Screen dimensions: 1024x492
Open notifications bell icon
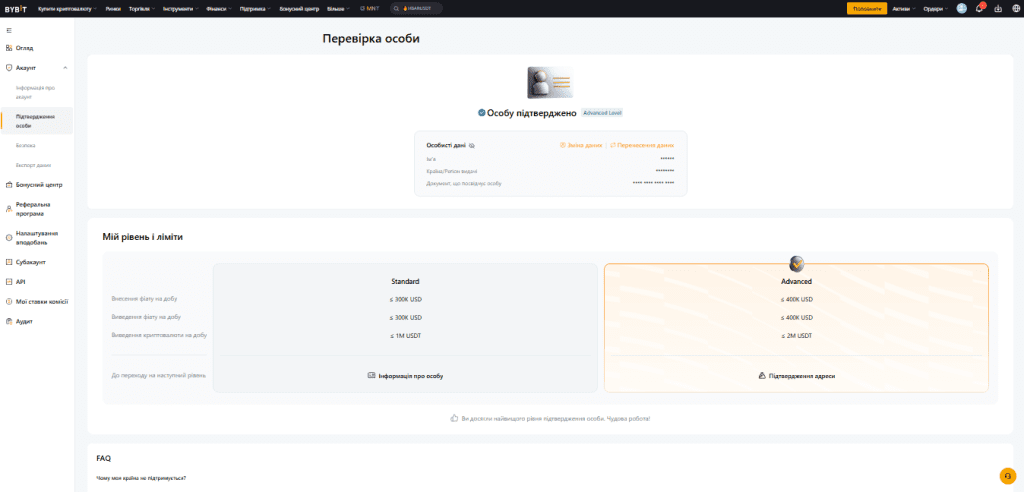979,8
